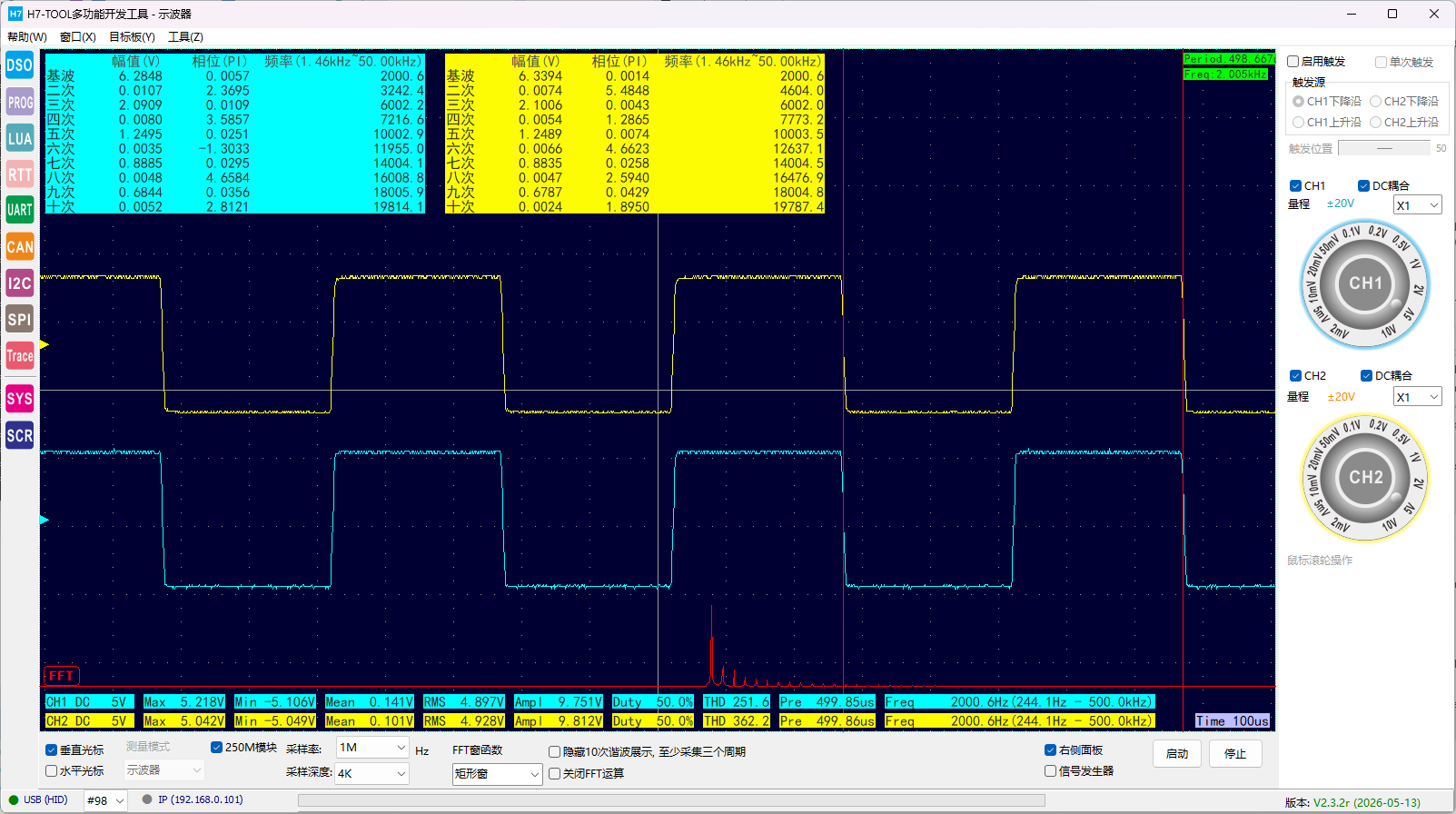Click the CH1 voltage range knob
Image resolution: width=1456 pixels, height=814 pixels.
(1365, 284)
